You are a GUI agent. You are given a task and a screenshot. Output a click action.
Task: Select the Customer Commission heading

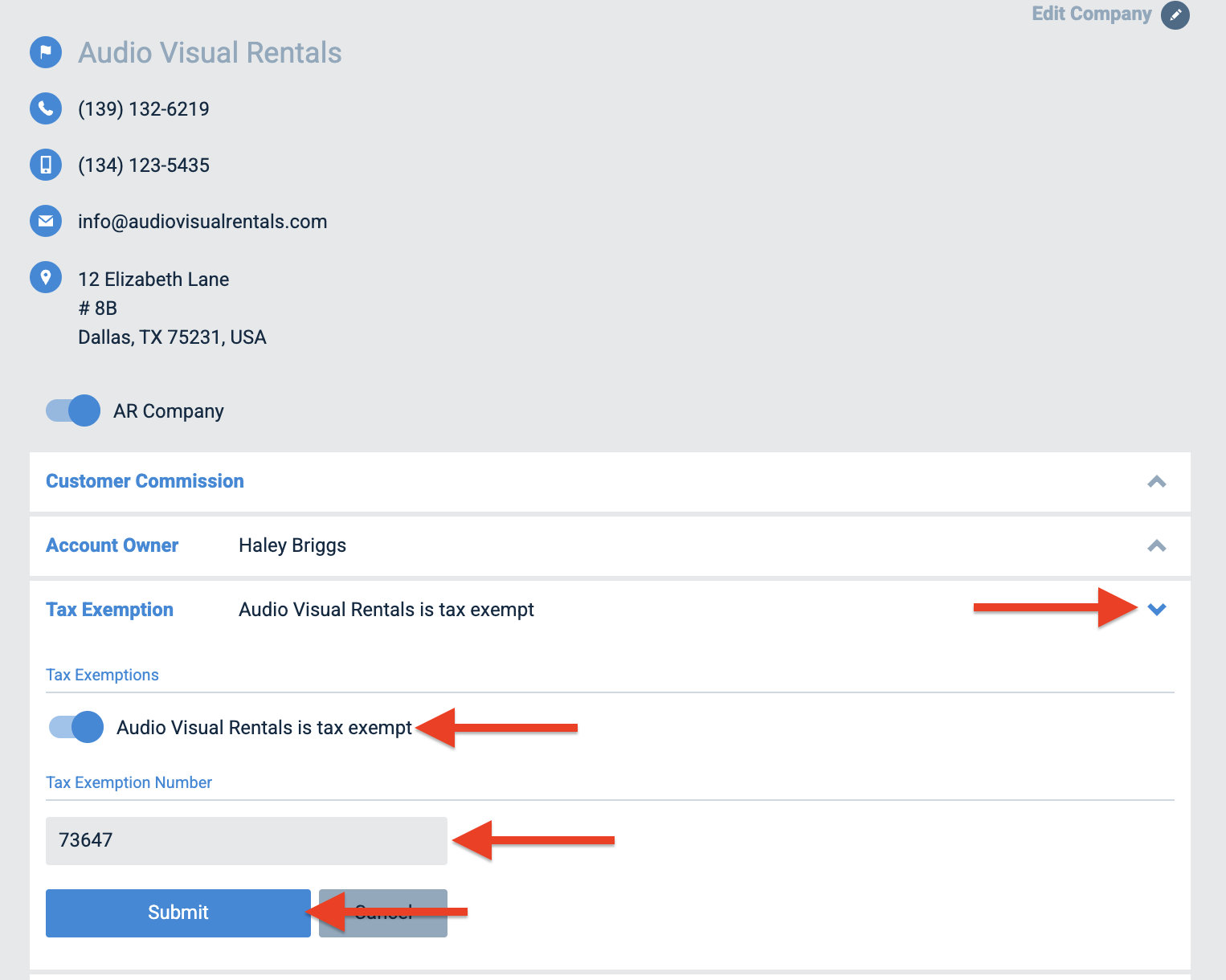tap(145, 481)
